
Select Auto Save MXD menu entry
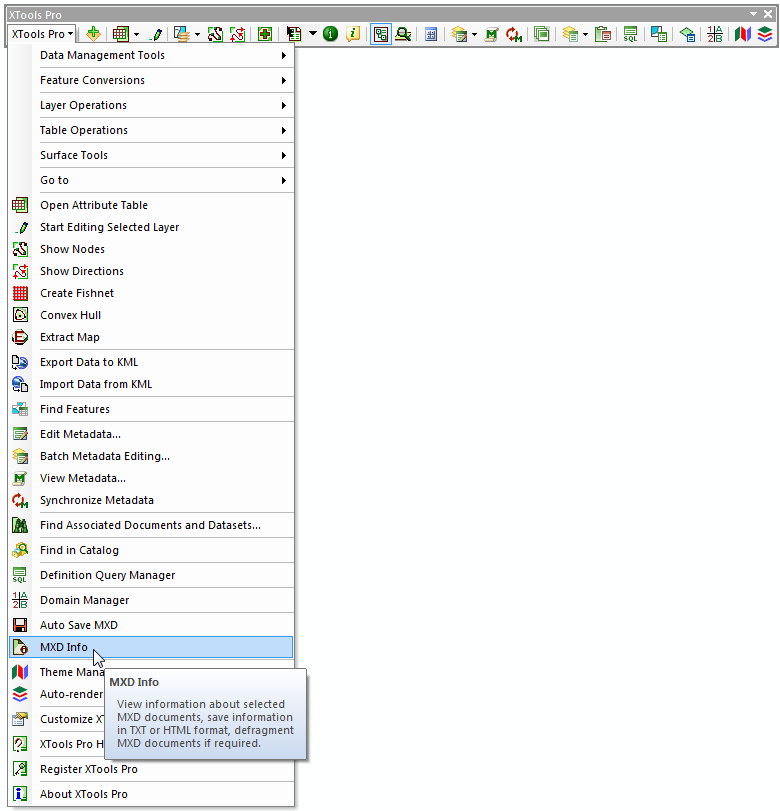point(152,625)
